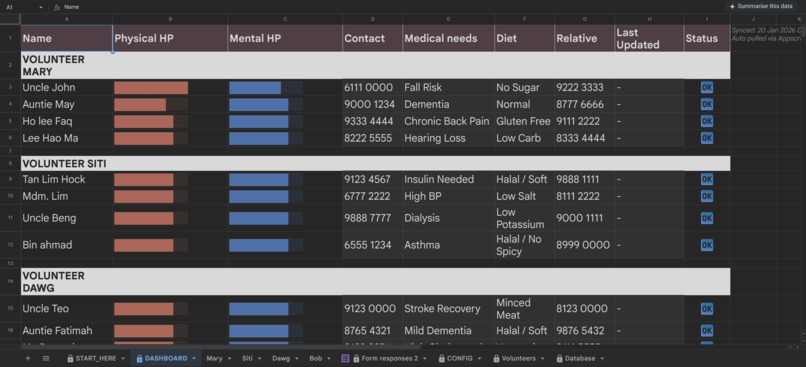
Task: Click the Physical HP header cell
Action: tap(170, 38)
